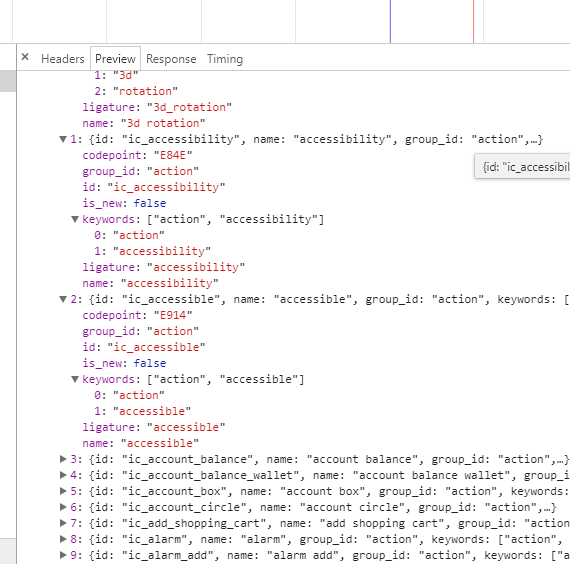The height and width of the screenshot is (564, 570).
Task: Close the request details panel
Action: tap(25, 57)
